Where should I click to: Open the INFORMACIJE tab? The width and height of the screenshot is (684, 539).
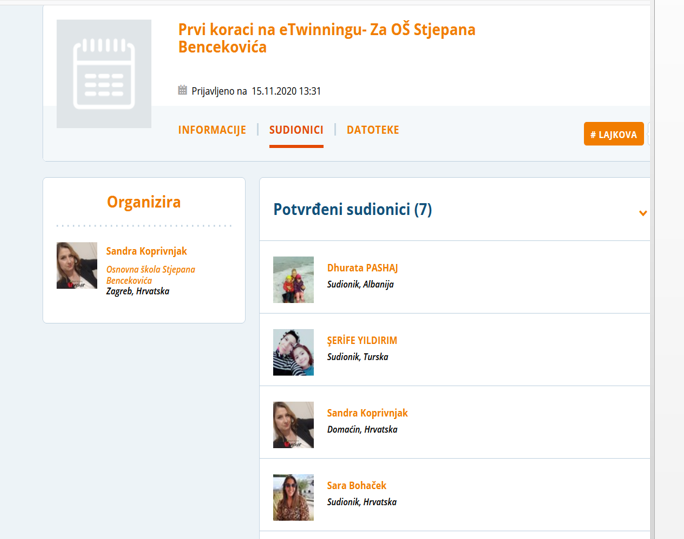pos(212,130)
